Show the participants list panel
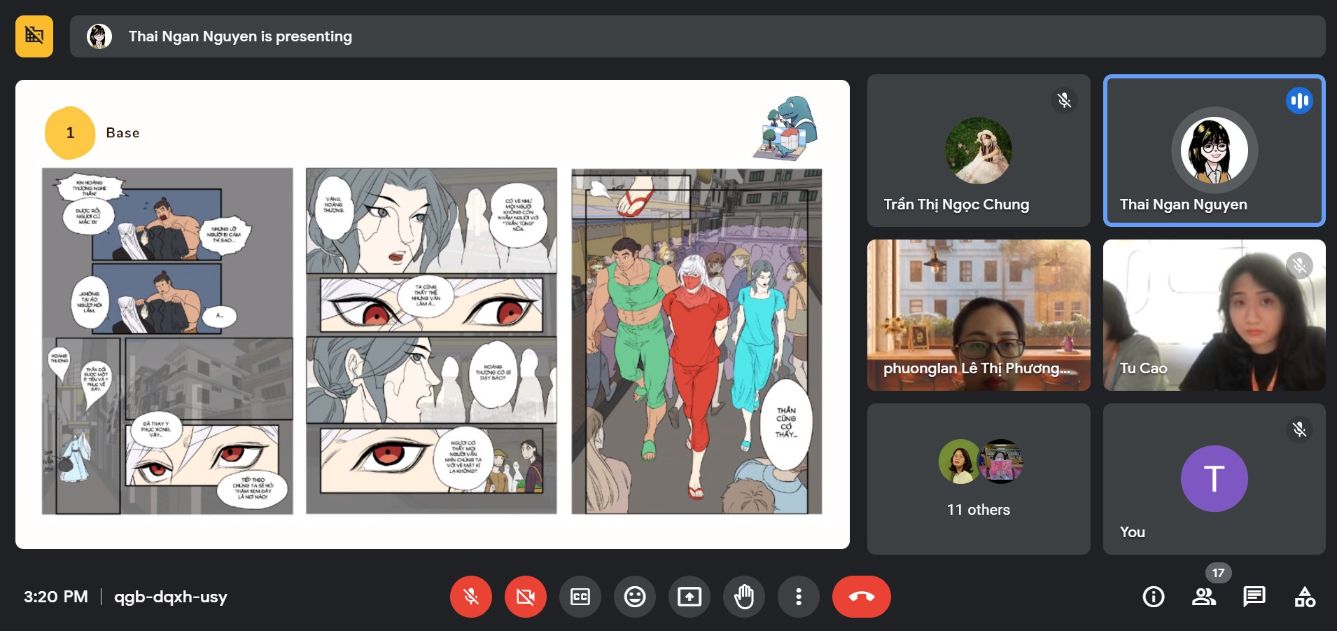The image size is (1337, 631). click(1203, 597)
